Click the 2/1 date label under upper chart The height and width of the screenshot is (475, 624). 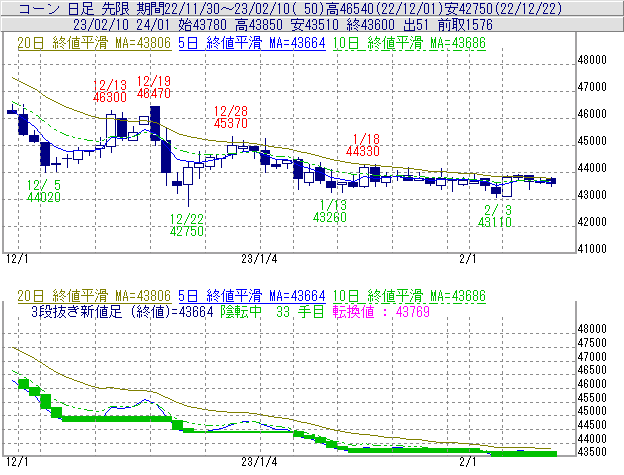point(468,259)
